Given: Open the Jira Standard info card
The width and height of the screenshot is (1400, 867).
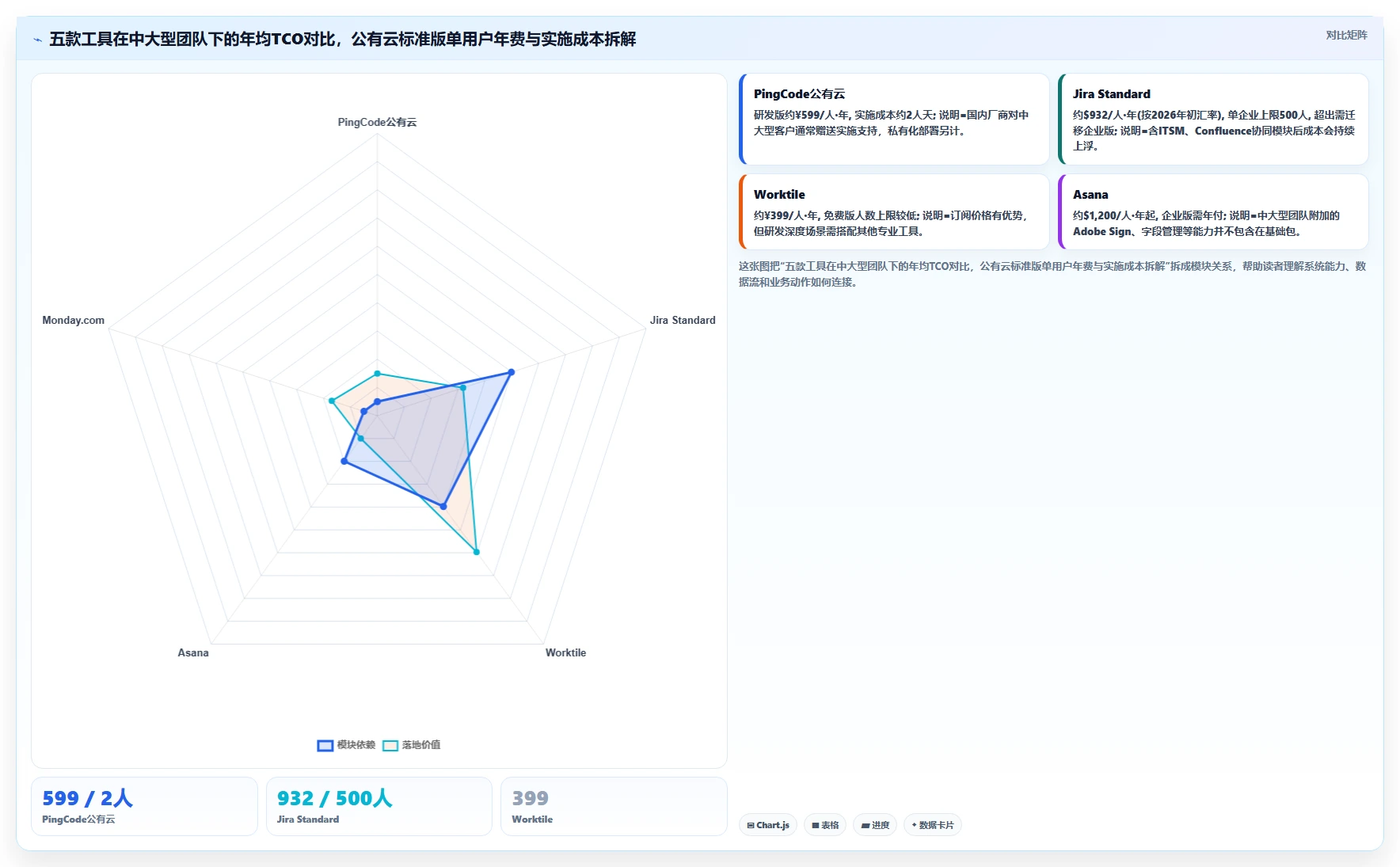Looking at the screenshot, I should 1213,119.
